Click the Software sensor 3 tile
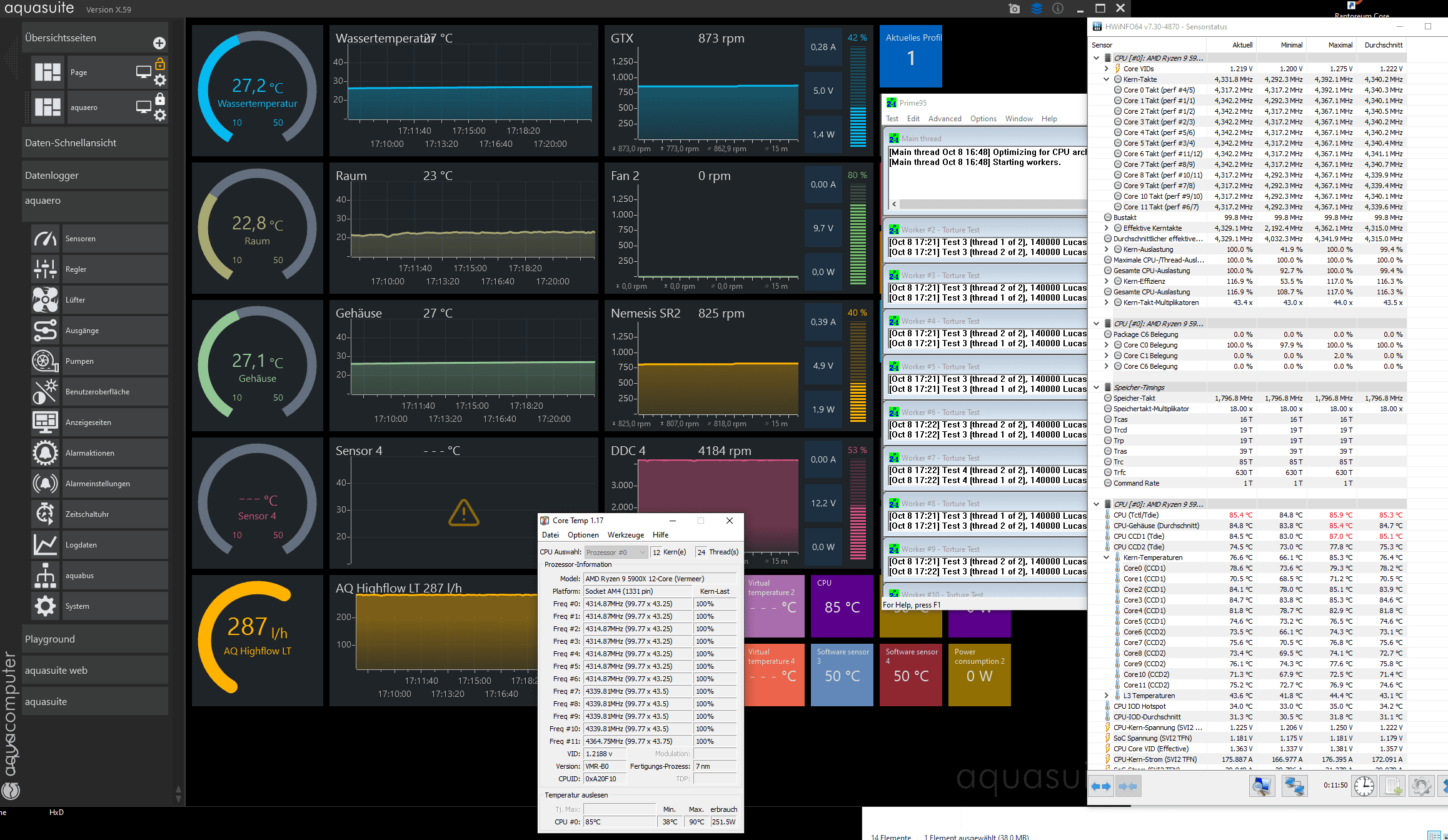The width and height of the screenshot is (1448, 840). (x=842, y=675)
